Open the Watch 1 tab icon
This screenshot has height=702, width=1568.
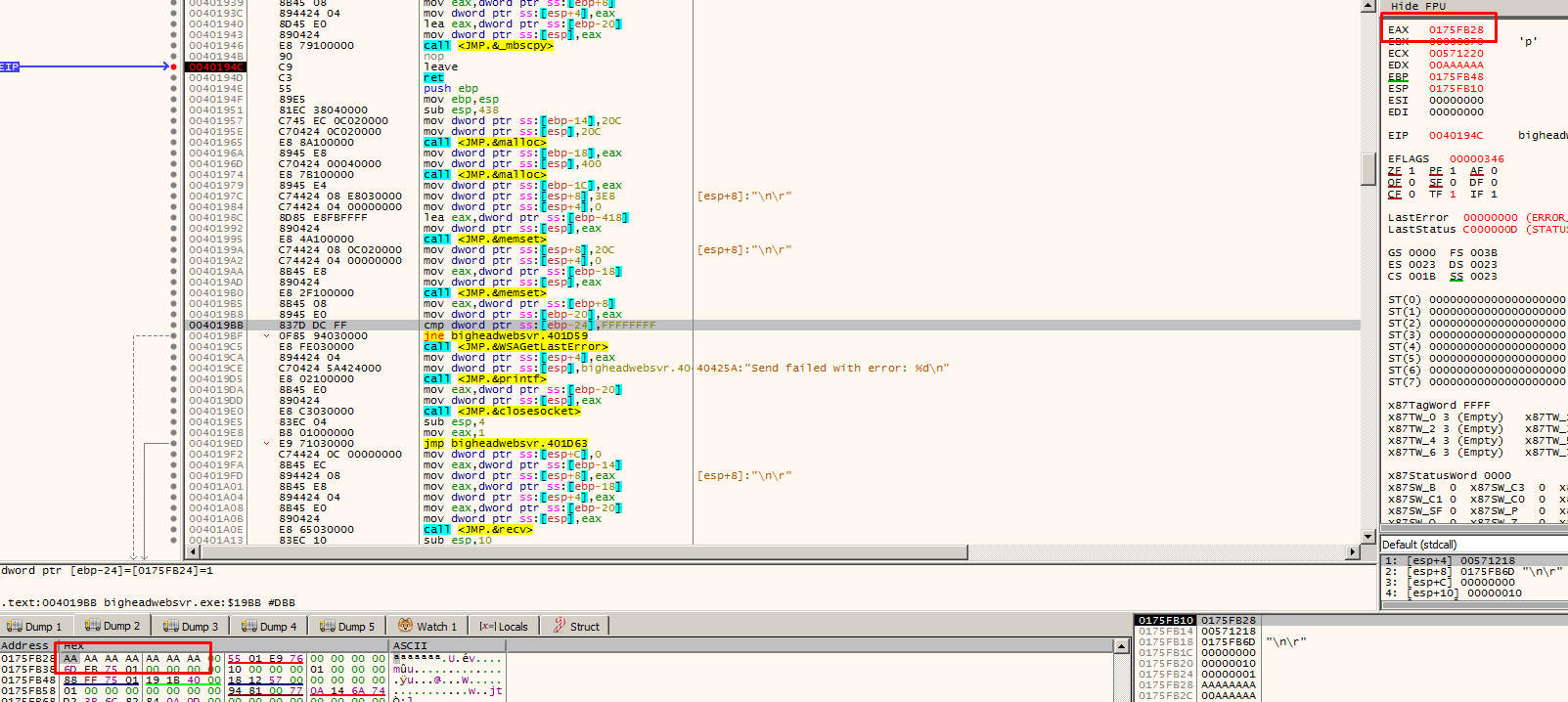point(405,626)
